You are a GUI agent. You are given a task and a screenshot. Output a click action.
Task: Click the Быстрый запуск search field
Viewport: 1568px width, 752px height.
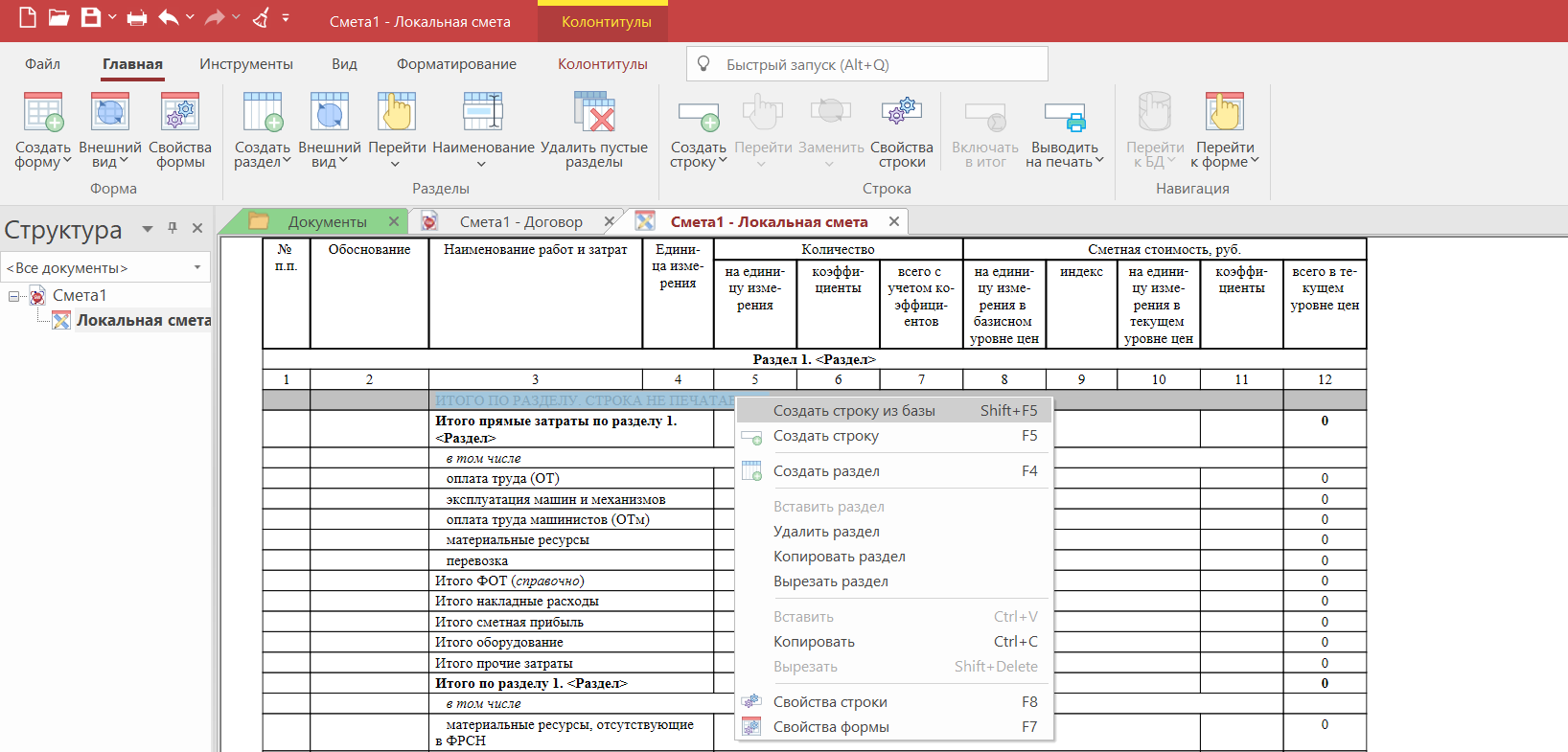point(867,64)
